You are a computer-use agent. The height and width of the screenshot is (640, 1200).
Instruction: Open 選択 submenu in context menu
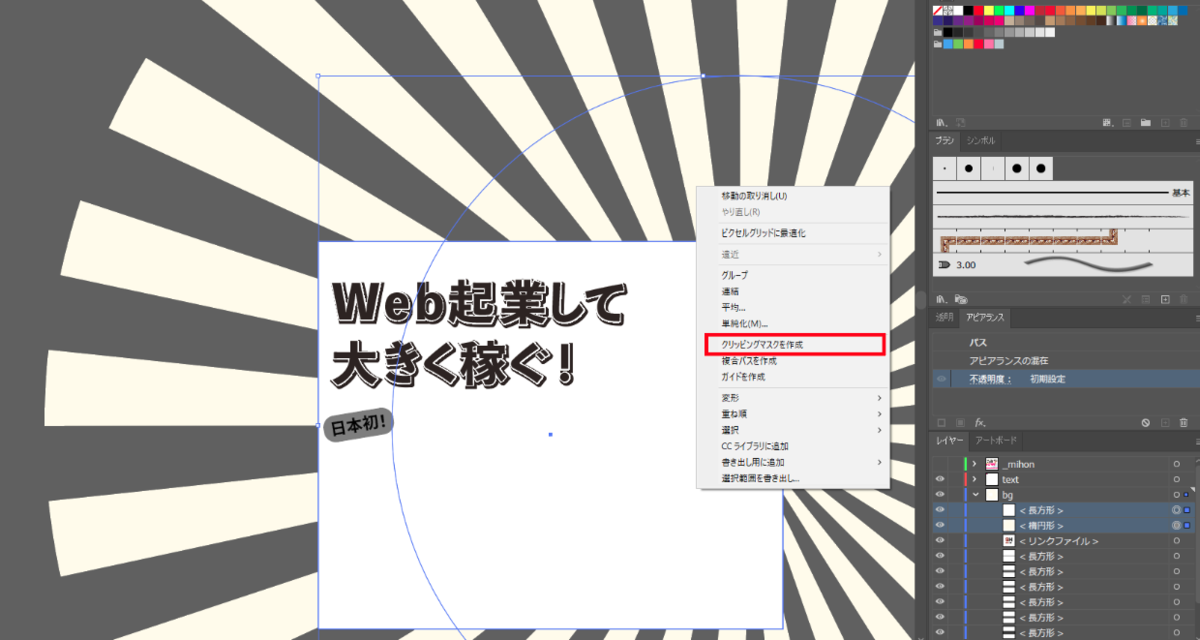coord(792,430)
